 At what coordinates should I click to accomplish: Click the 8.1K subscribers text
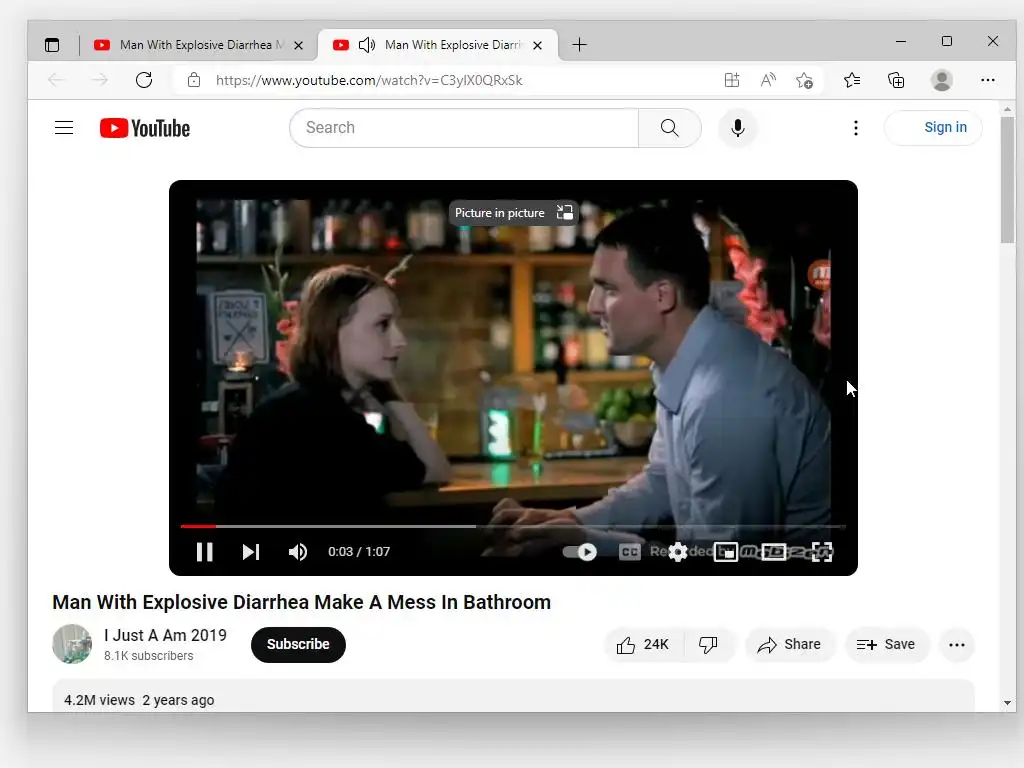click(149, 656)
